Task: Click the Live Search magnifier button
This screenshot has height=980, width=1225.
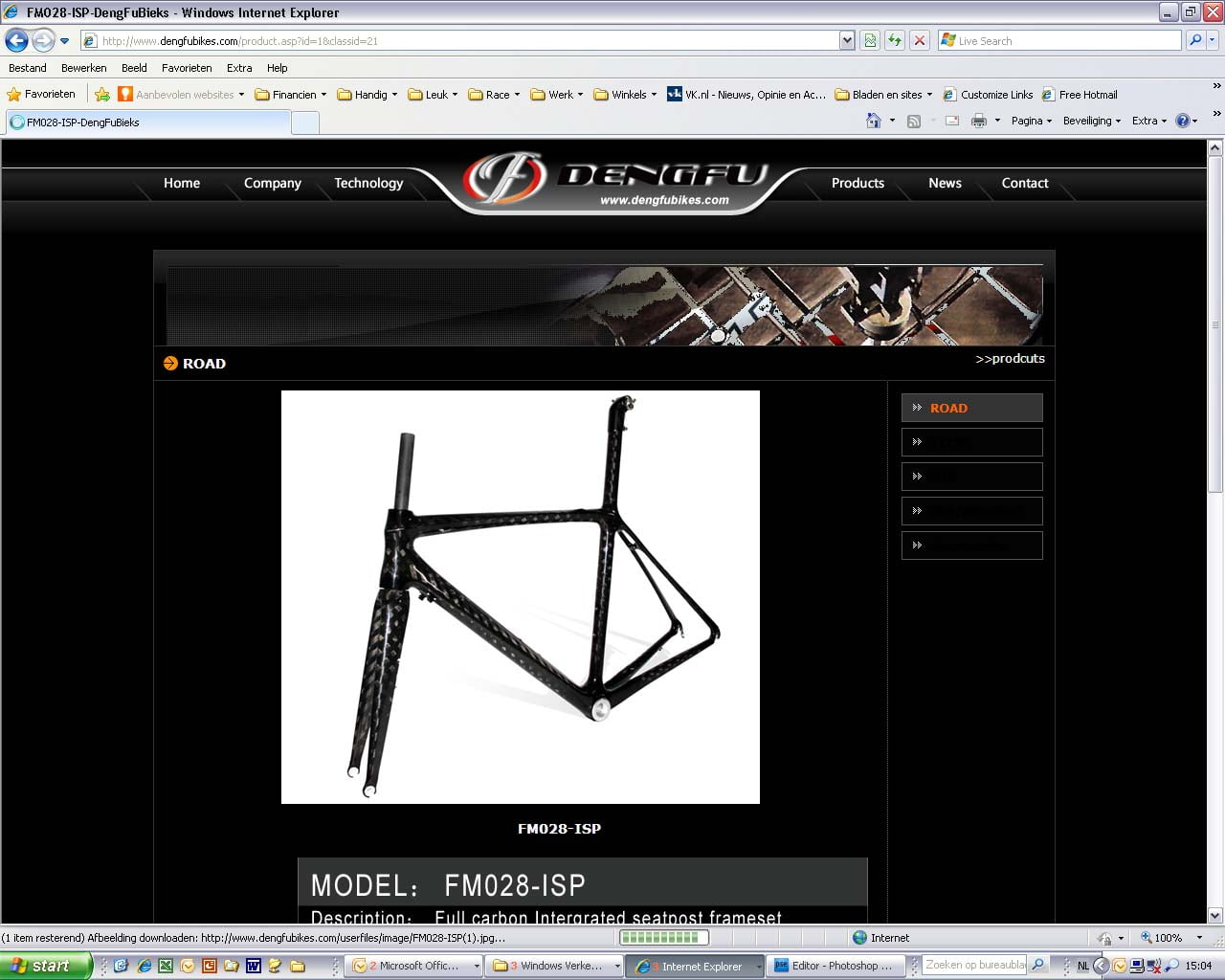Action: pyautogui.click(x=1194, y=40)
